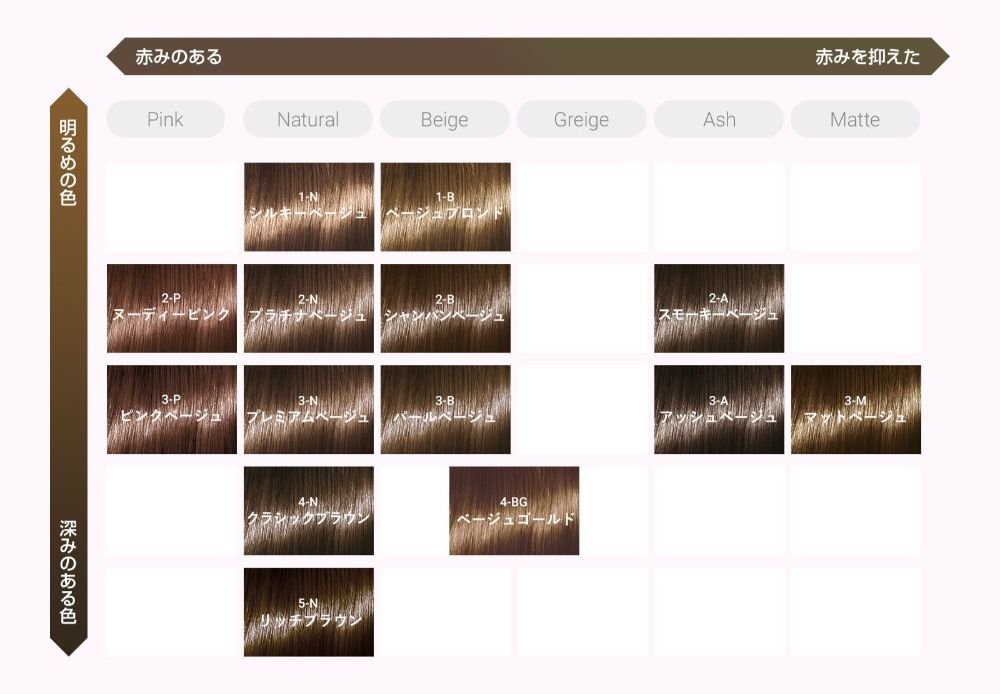Select the 5-N リッチブラウン swatch
This screenshot has width=1000, height=694.
click(309, 612)
